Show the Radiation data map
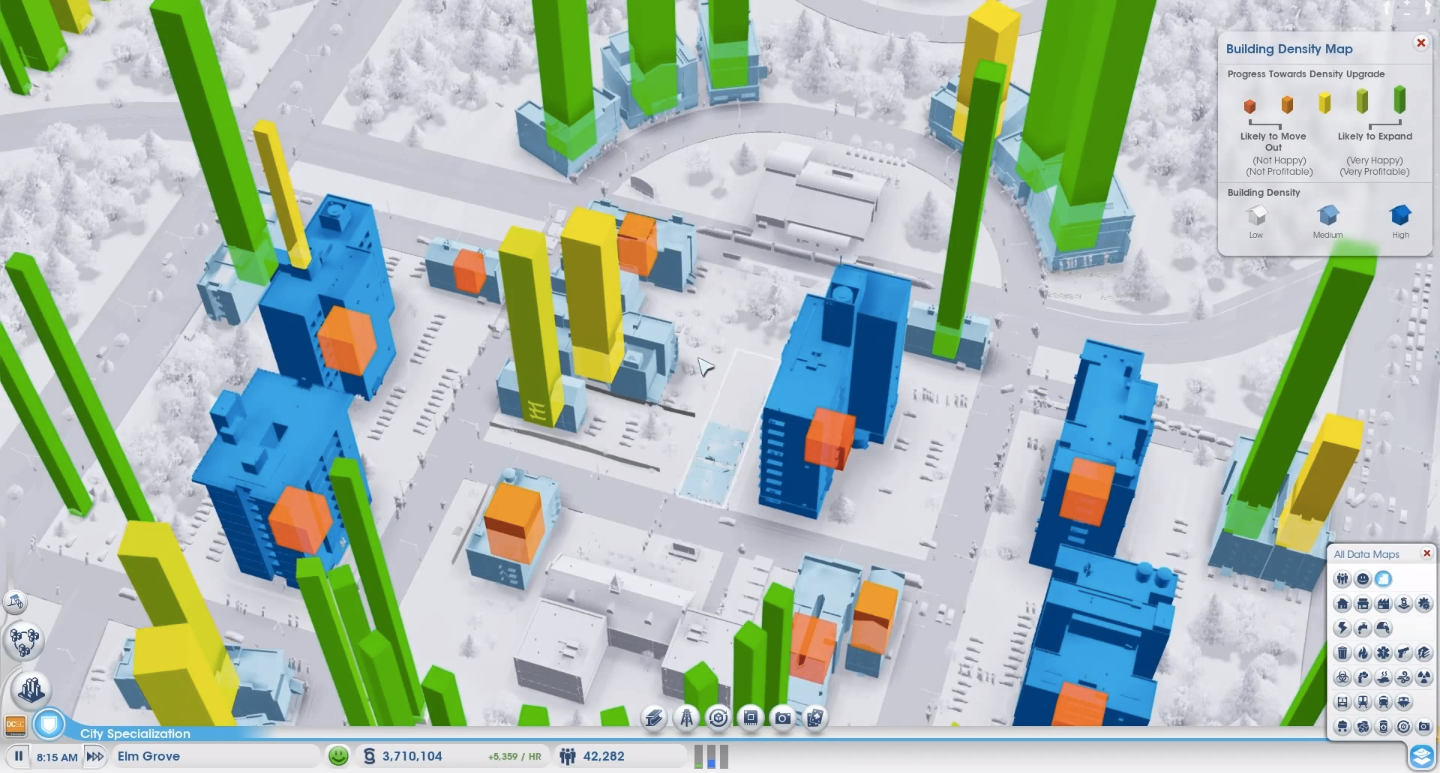 pos(1424,678)
